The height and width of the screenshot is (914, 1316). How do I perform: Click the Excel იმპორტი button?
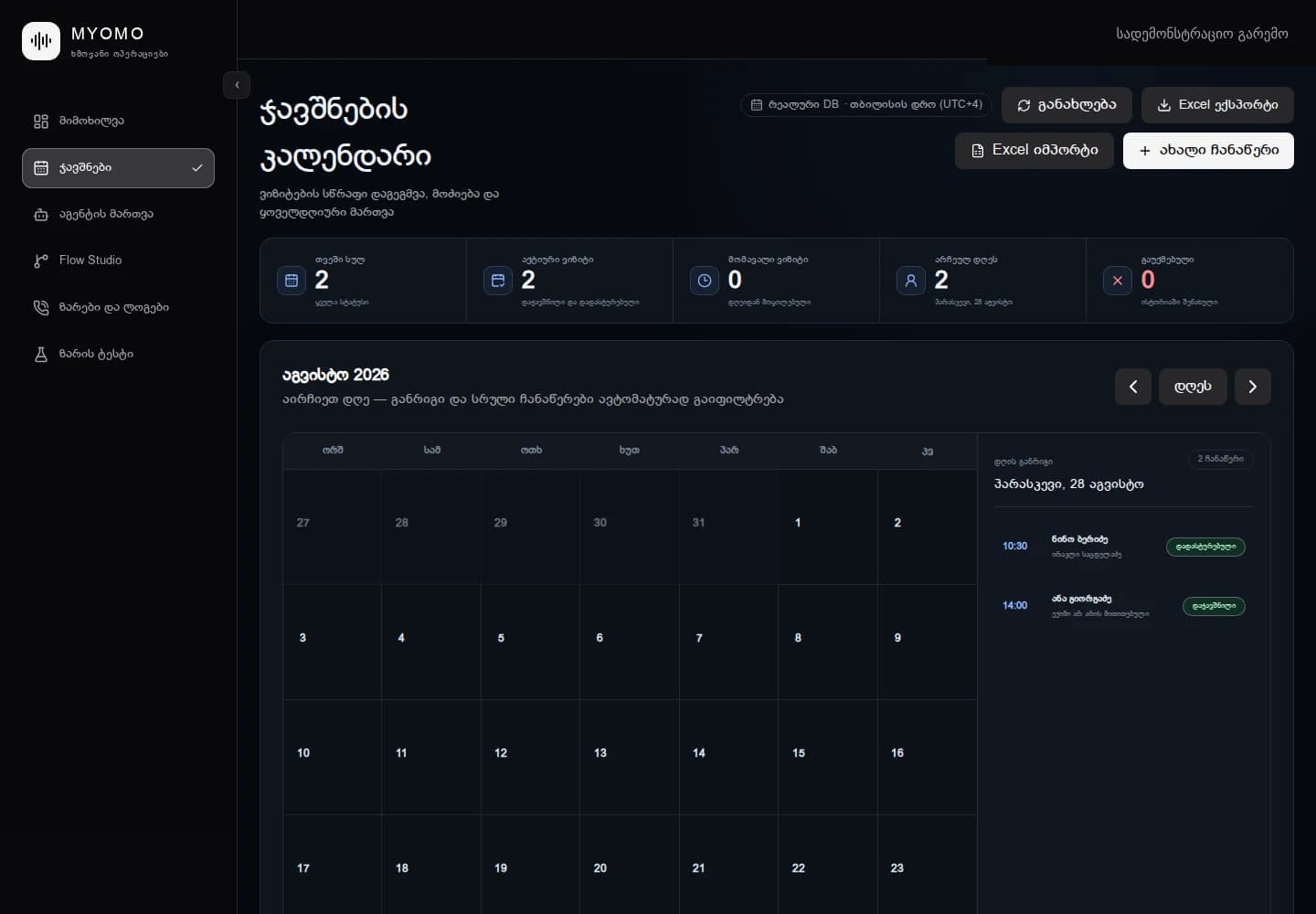[x=1035, y=151]
